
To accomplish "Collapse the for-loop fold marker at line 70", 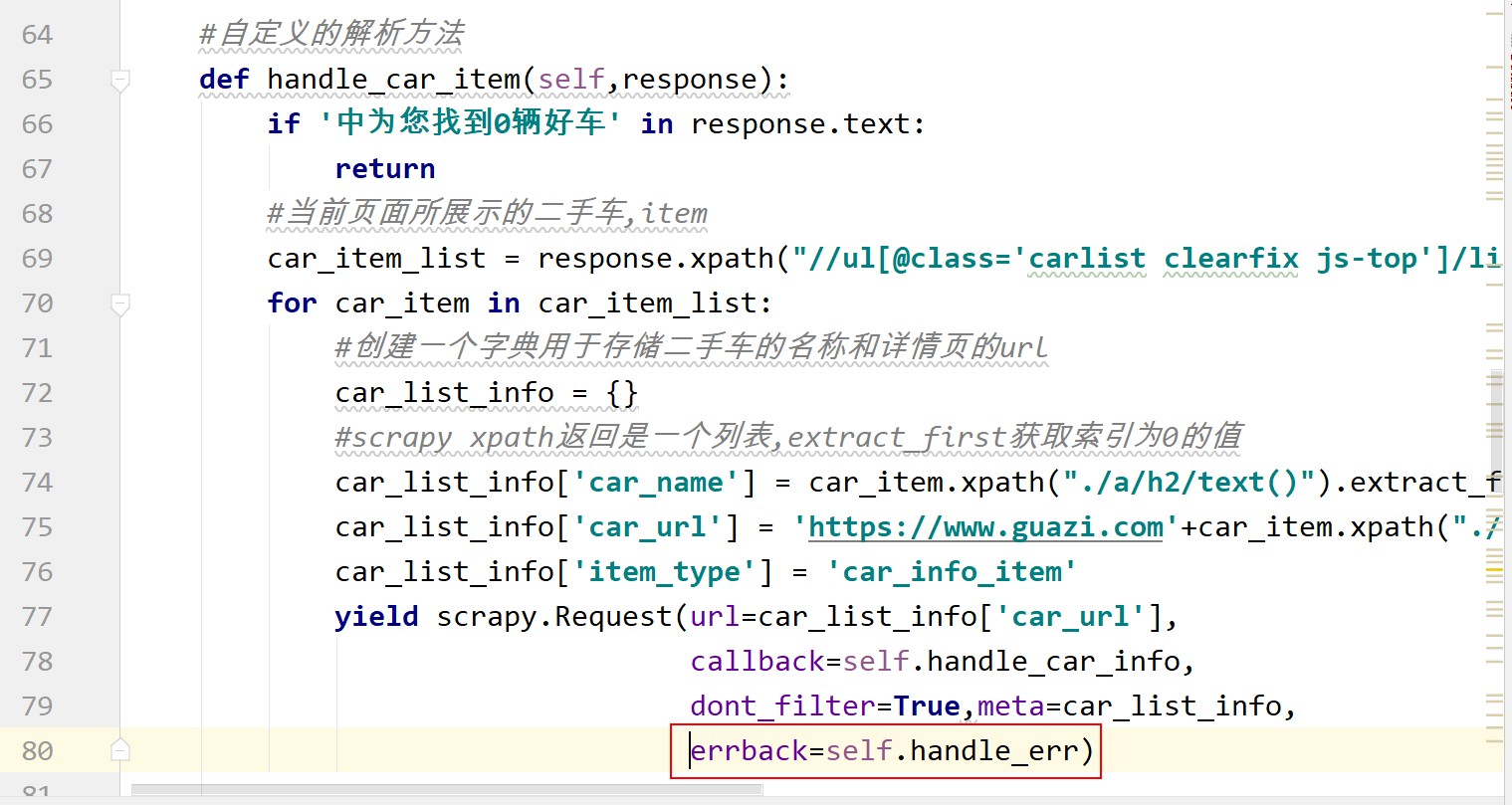I will 120,303.
